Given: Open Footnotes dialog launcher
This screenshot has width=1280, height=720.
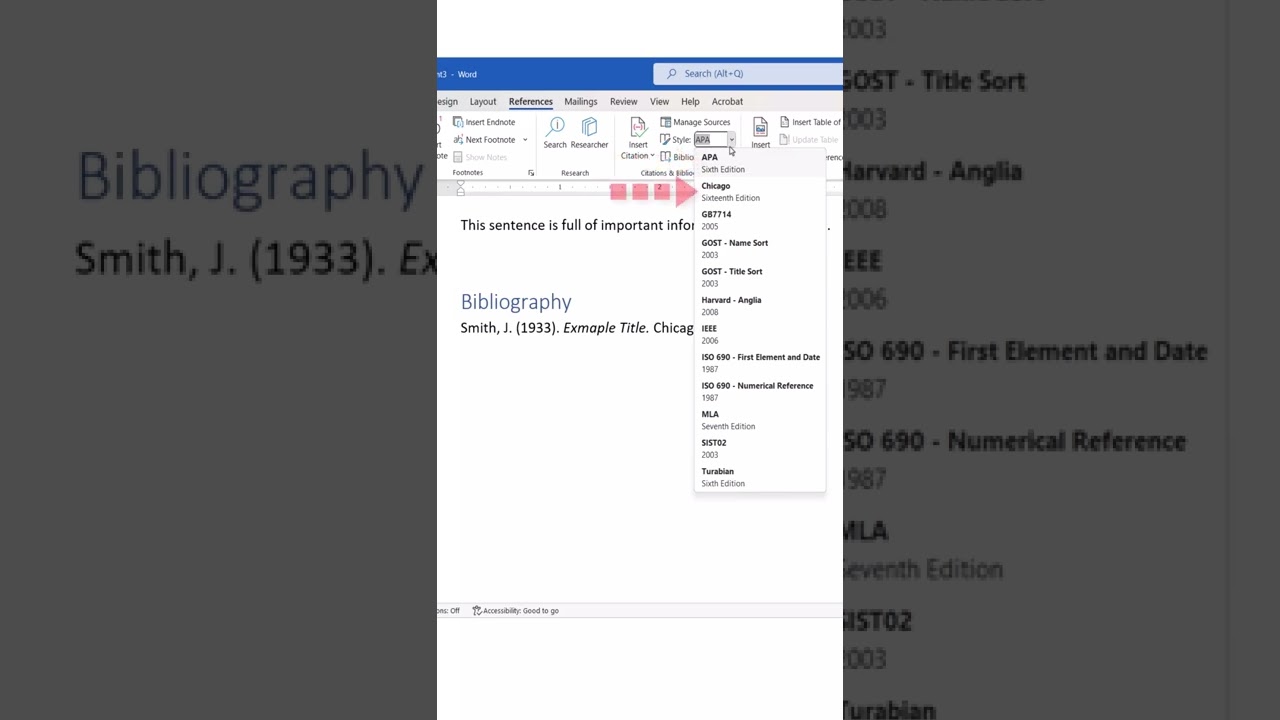Looking at the screenshot, I should [x=531, y=173].
